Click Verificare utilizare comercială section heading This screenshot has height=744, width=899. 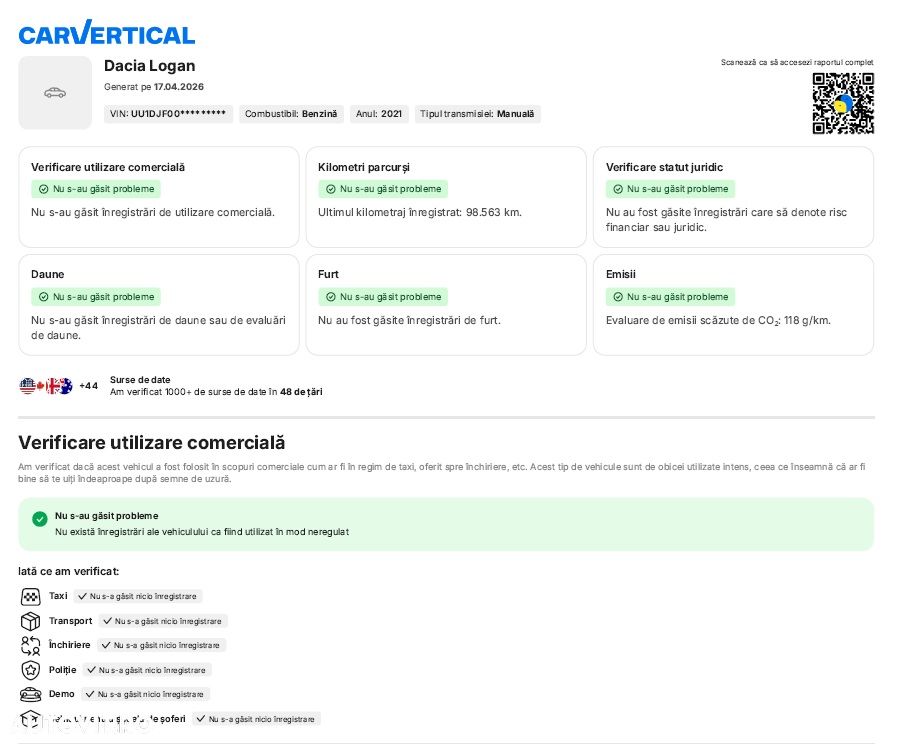click(151, 443)
